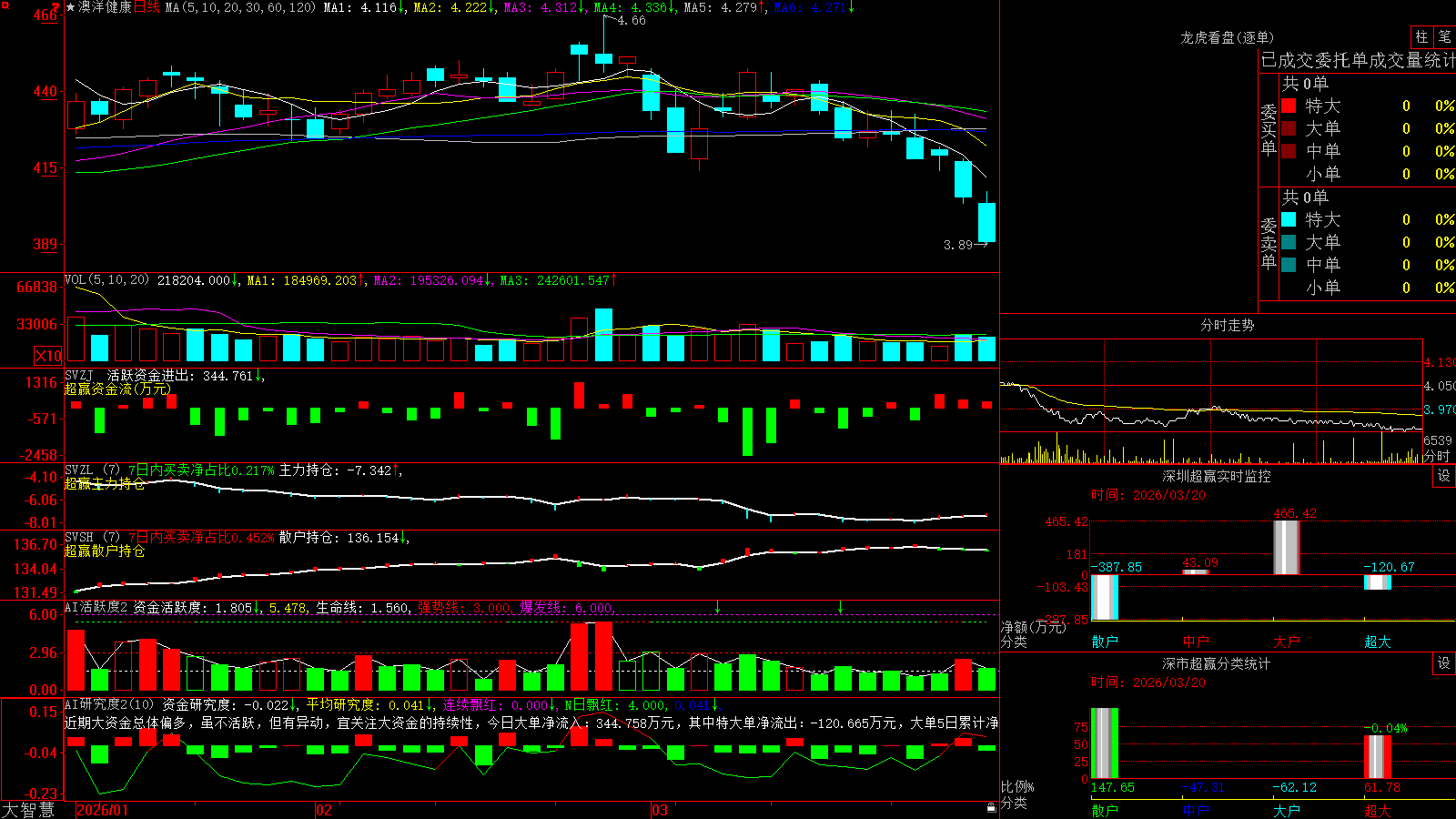Click the 深市超赢分类统计 panel title

point(1216,663)
